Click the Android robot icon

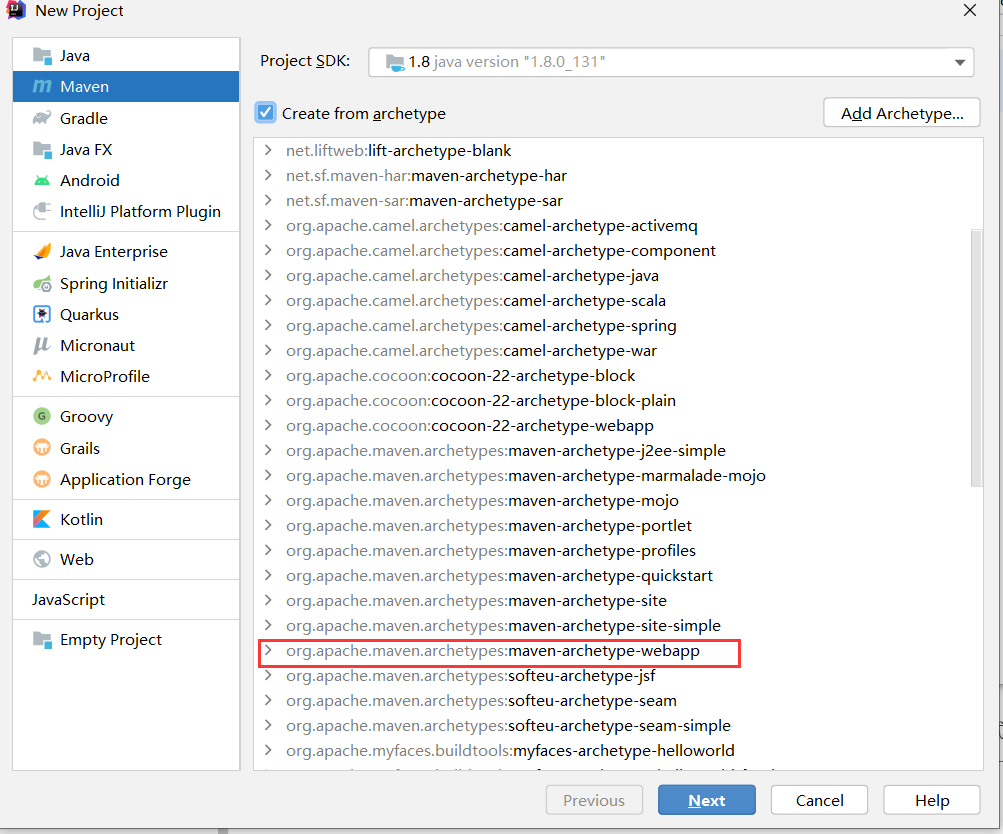point(42,180)
